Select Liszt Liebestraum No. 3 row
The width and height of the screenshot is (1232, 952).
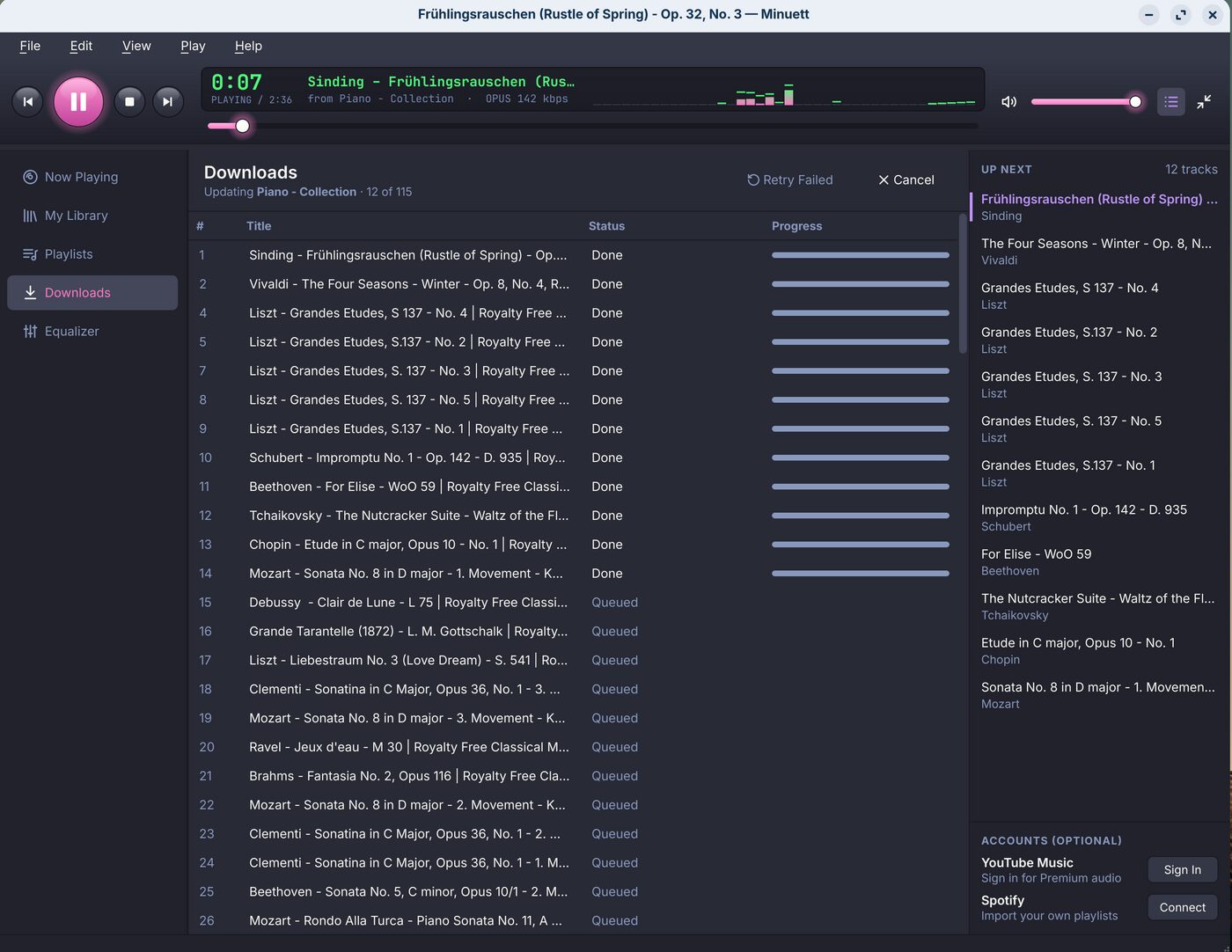tap(574, 661)
